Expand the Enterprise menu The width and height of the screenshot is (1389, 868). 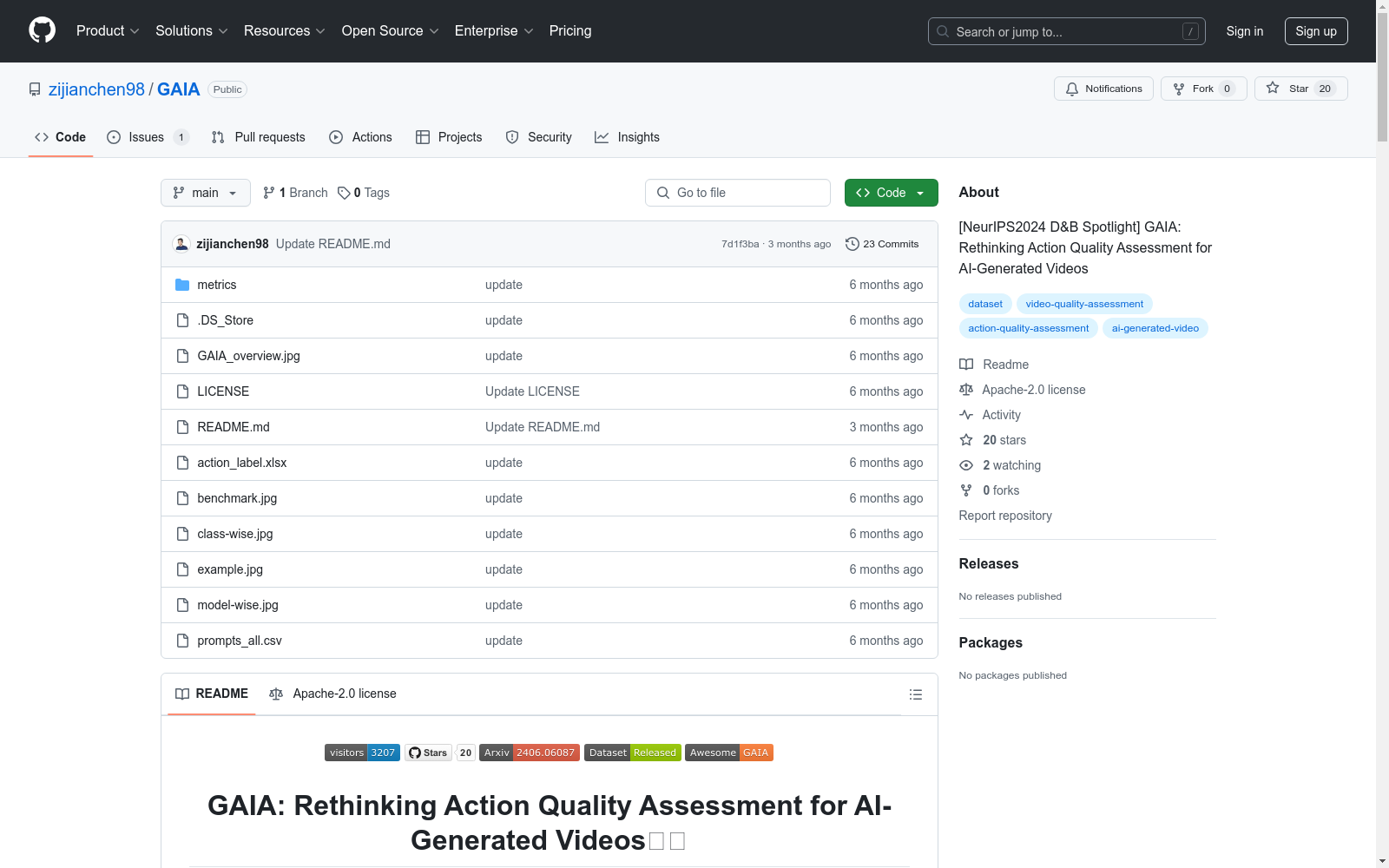(x=494, y=30)
